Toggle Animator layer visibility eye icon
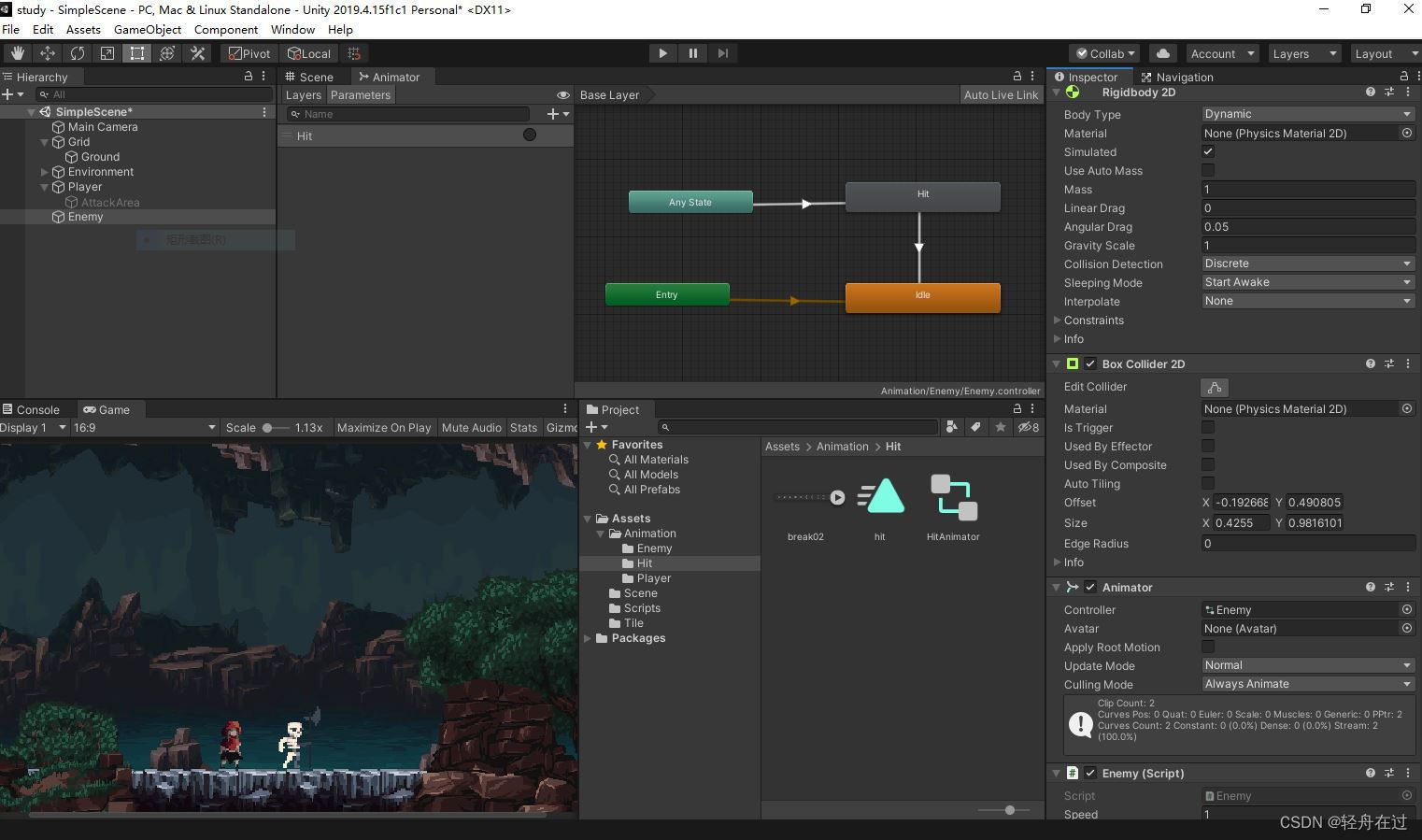 click(562, 95)
